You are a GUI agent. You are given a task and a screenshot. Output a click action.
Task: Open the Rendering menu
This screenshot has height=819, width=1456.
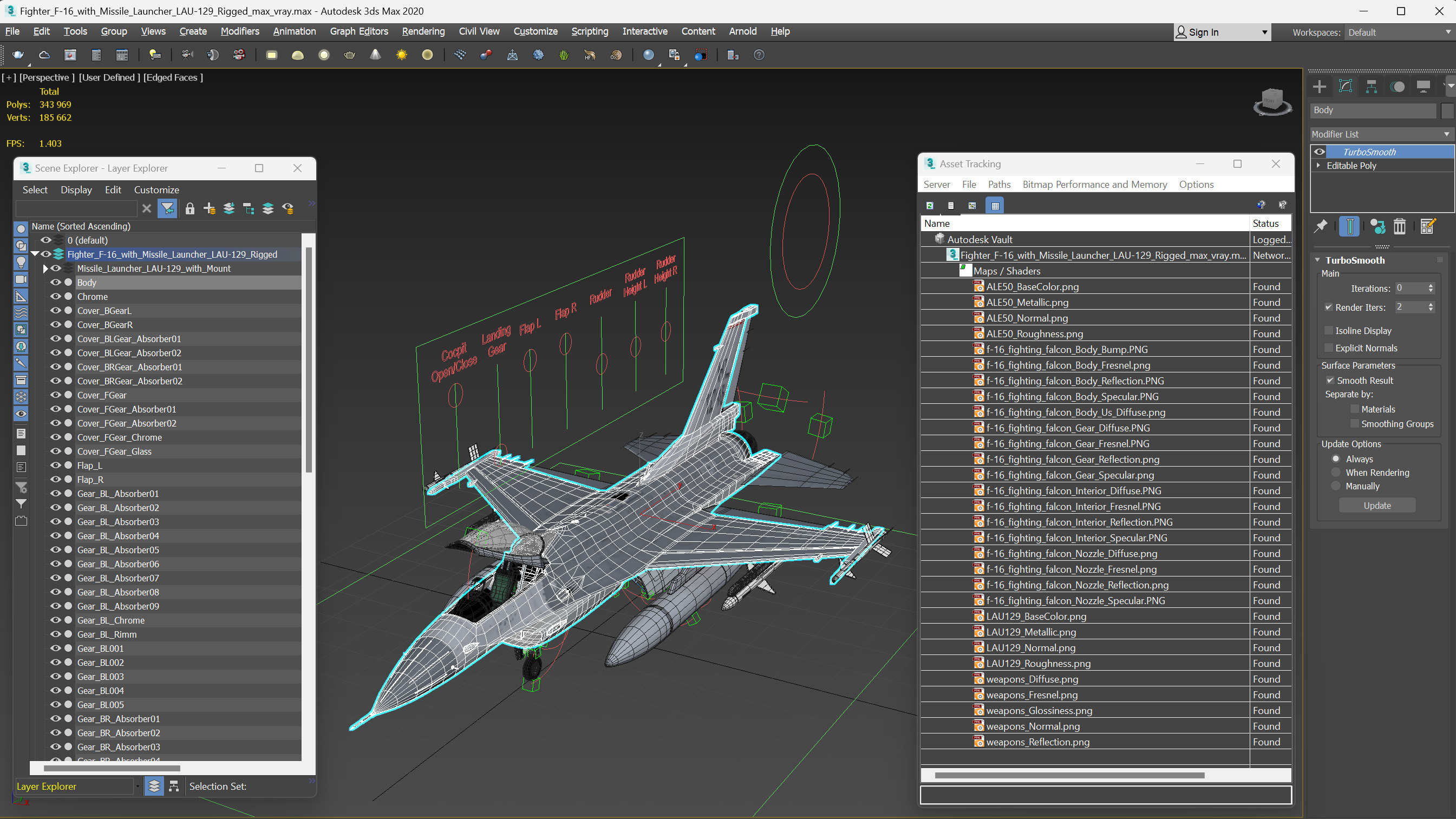[423, 31]
